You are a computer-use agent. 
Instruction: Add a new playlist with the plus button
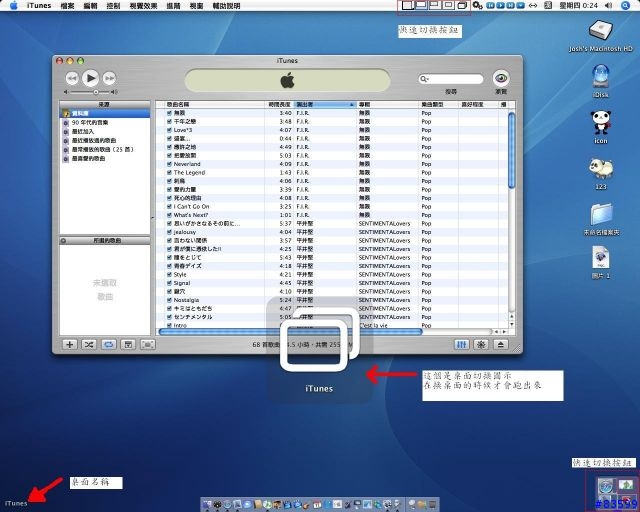pyautogui.click(x=69, y=345)
